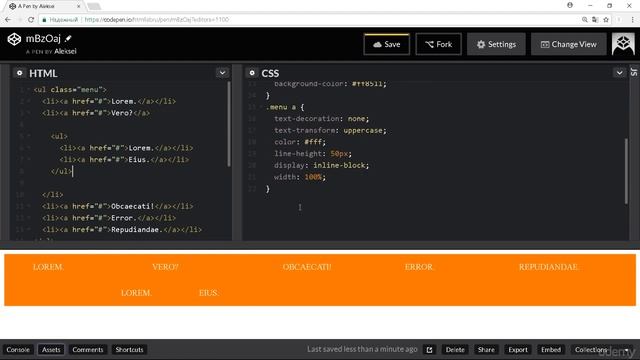Edit pen title using pencil icon
640x360 pixels.
tap(68, 38)
